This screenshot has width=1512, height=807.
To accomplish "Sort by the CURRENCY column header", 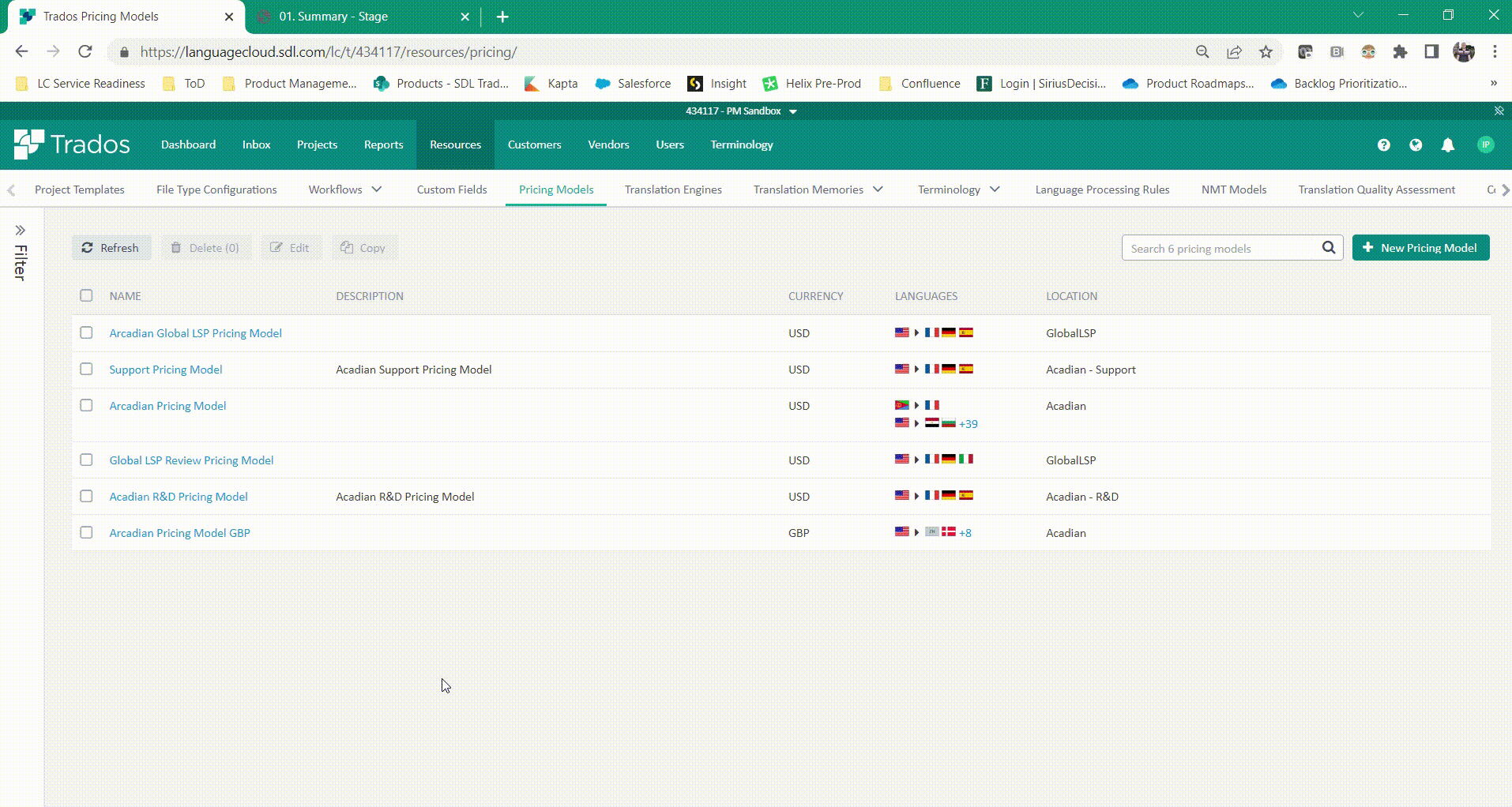I will tap(815, 296).
